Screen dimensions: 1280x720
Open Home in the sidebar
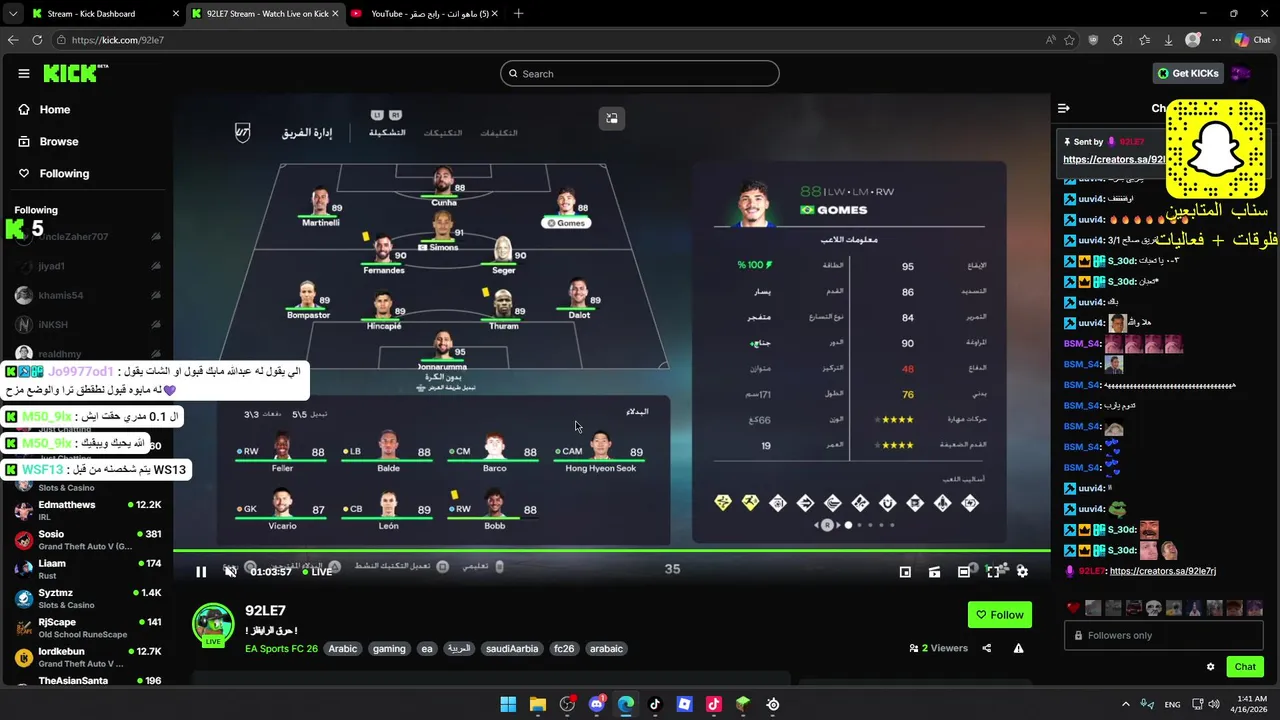(x=44, y=110)
